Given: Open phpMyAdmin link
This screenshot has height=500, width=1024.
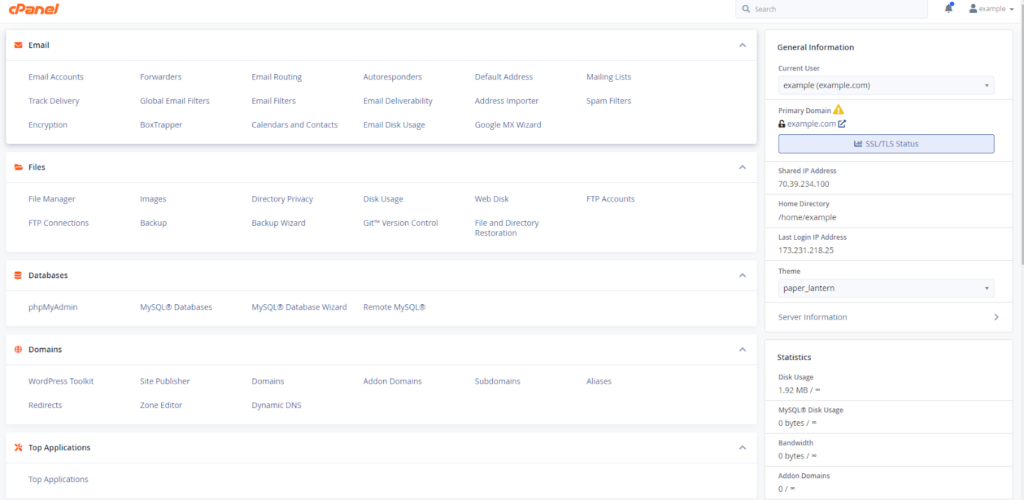Looking at the screenshot, I should point(53,307).
